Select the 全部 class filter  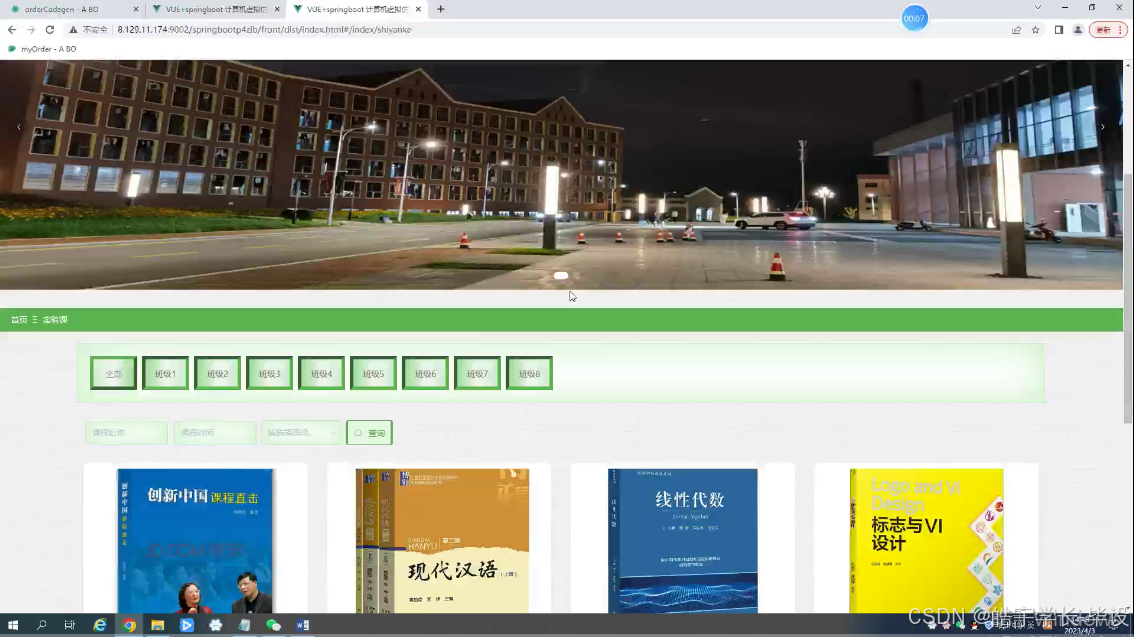(113, 371)
